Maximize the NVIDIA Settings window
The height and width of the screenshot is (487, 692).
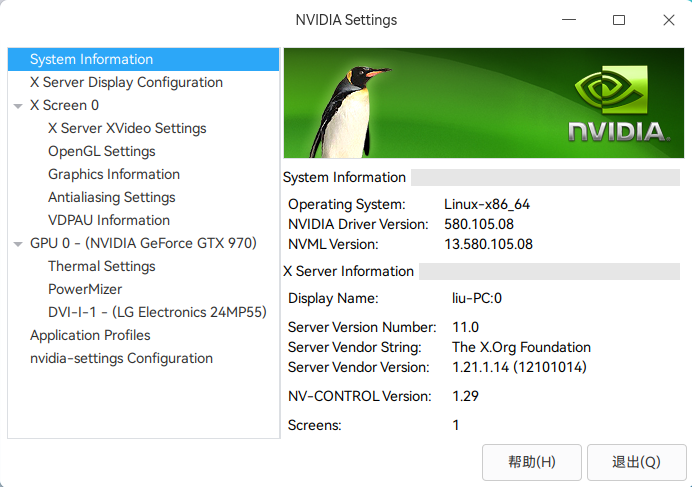coord(619,20)
